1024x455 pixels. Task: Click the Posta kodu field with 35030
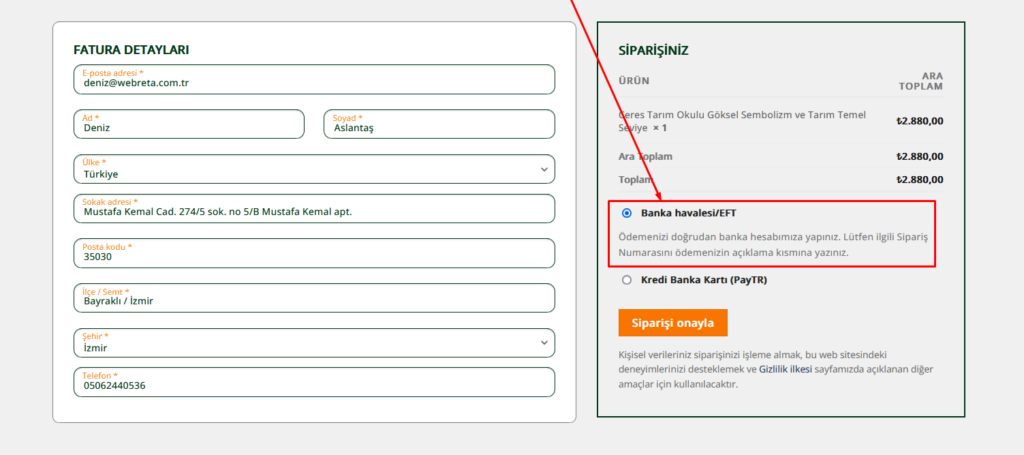point(314,254)
